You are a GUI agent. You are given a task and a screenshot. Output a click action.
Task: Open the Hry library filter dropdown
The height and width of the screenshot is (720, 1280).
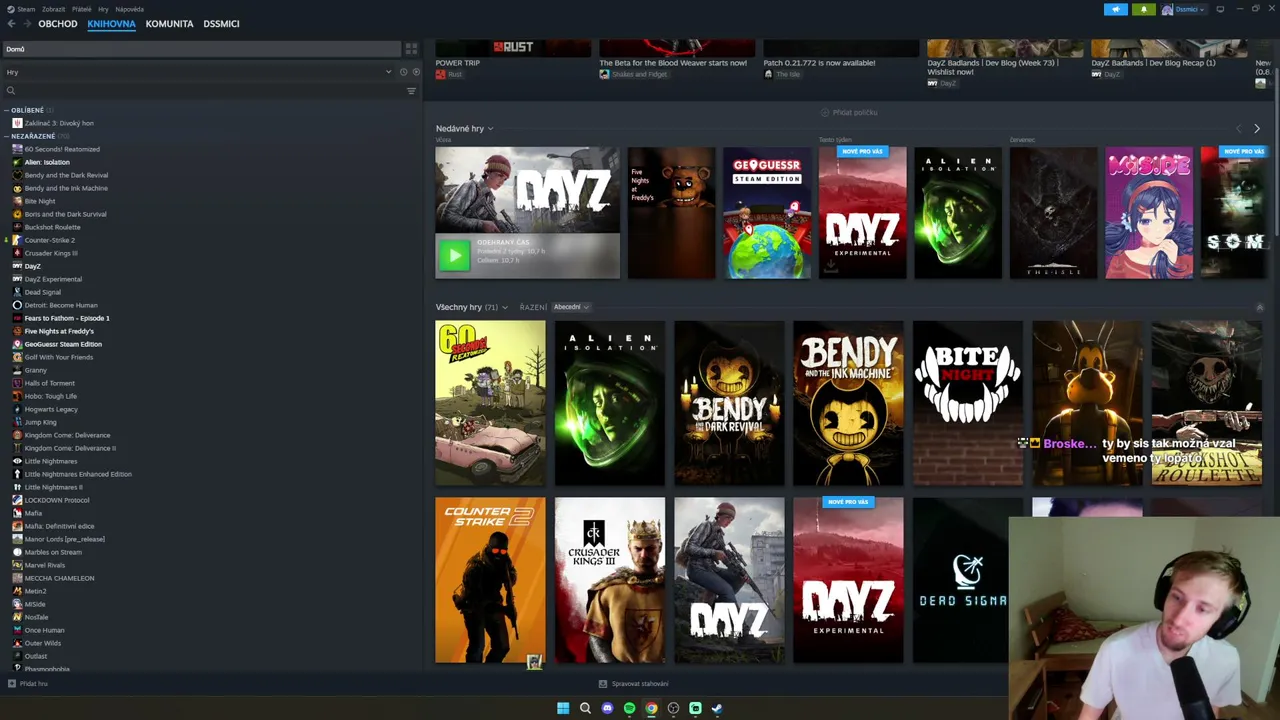click(x=198, y=72)
